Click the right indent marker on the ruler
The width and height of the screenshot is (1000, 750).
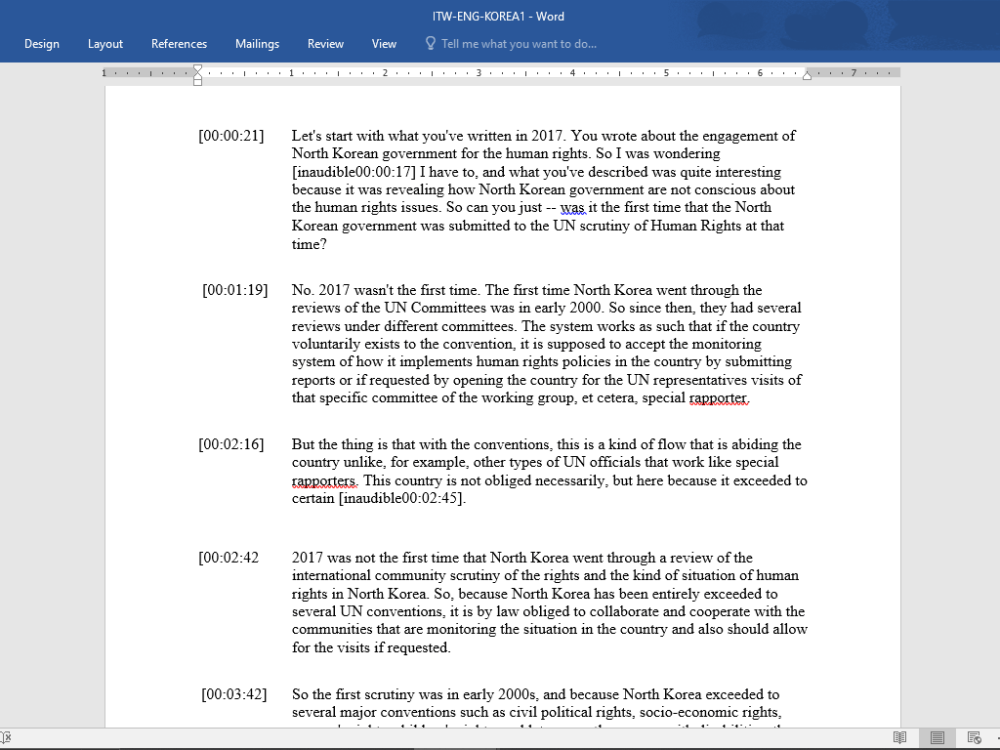pos(806,74)
